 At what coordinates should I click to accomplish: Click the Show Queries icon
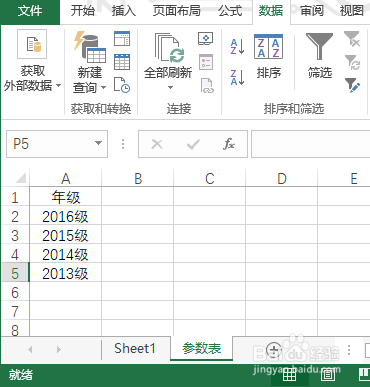pos(122,38)
